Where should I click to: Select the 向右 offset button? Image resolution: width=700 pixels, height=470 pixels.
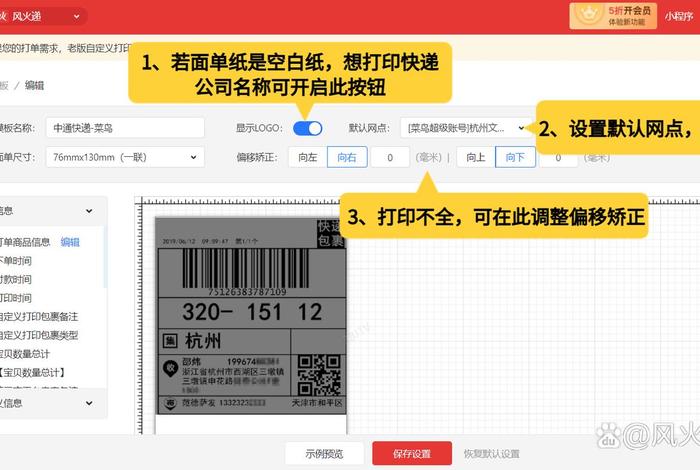click(x=347, y=157)
